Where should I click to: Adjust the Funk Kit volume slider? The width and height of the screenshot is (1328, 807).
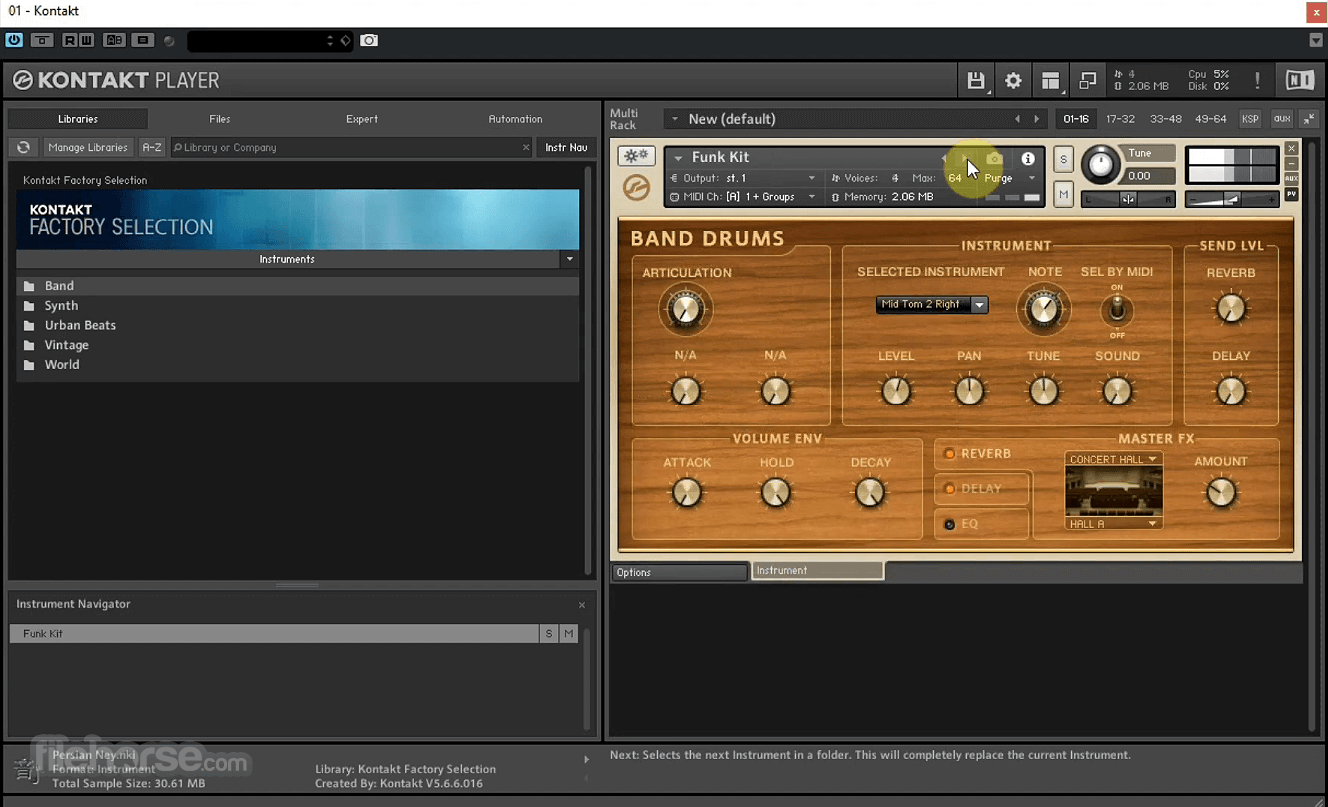1230,200
